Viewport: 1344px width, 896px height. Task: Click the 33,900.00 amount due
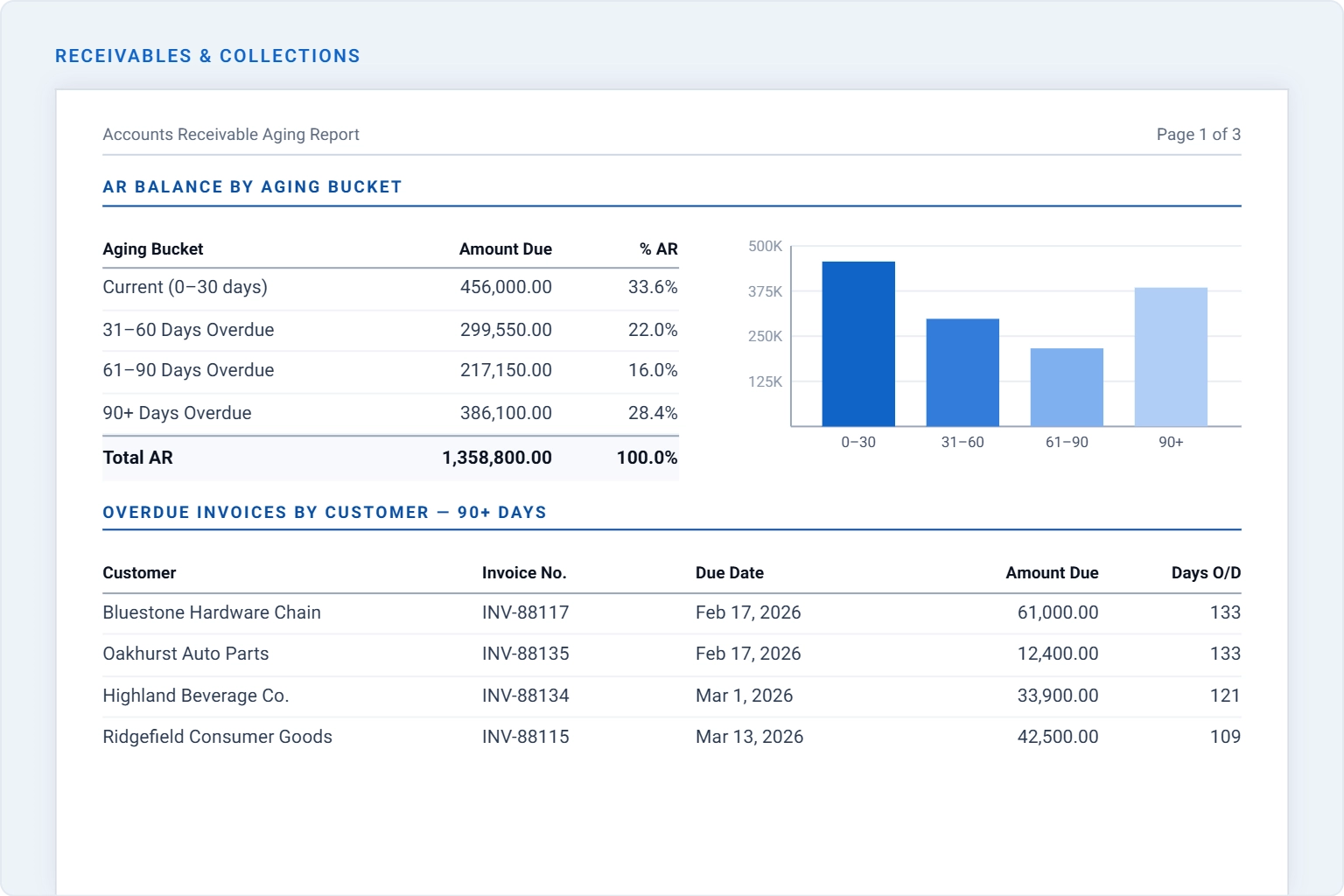pos(1058,696)
